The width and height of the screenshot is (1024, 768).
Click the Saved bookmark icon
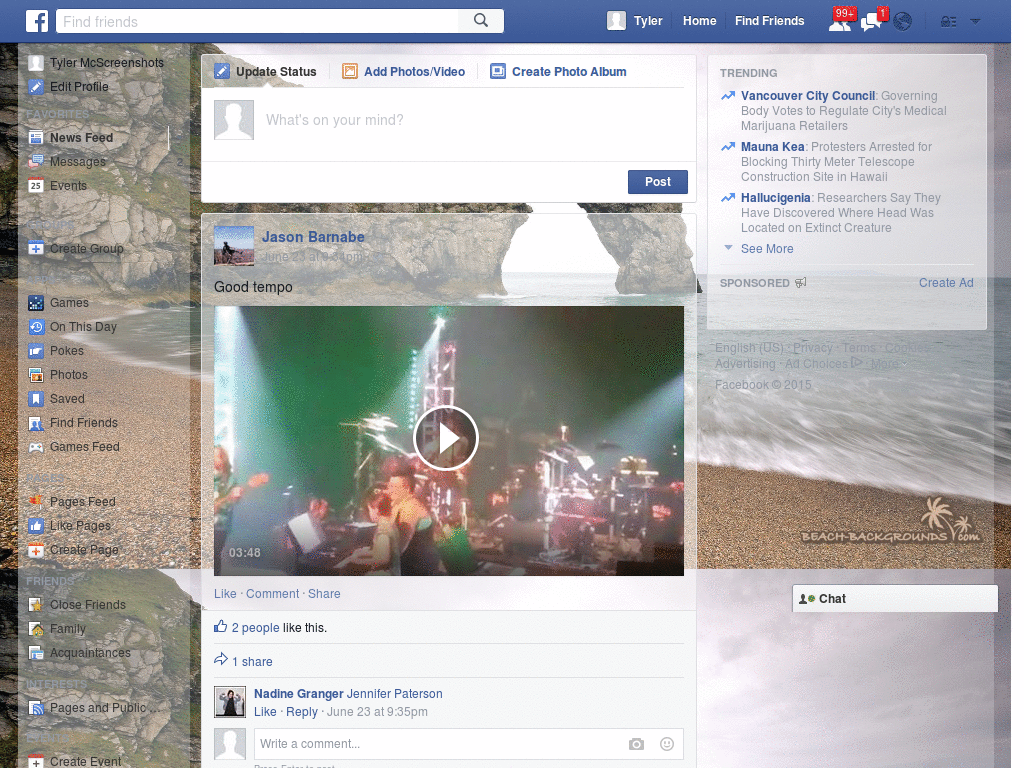(x=36, y=399)
